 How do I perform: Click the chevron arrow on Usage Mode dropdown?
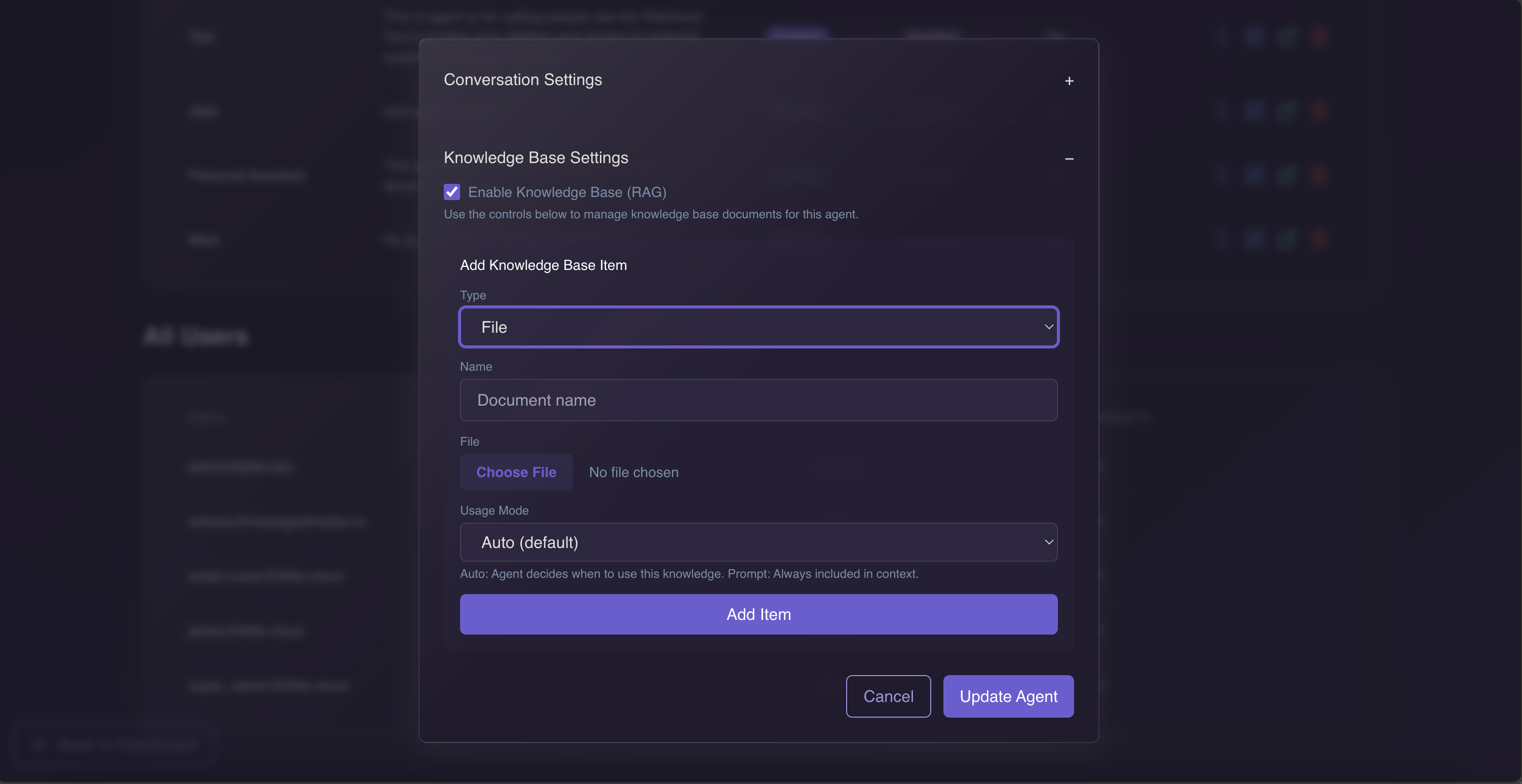click(x=1049, y=542)
